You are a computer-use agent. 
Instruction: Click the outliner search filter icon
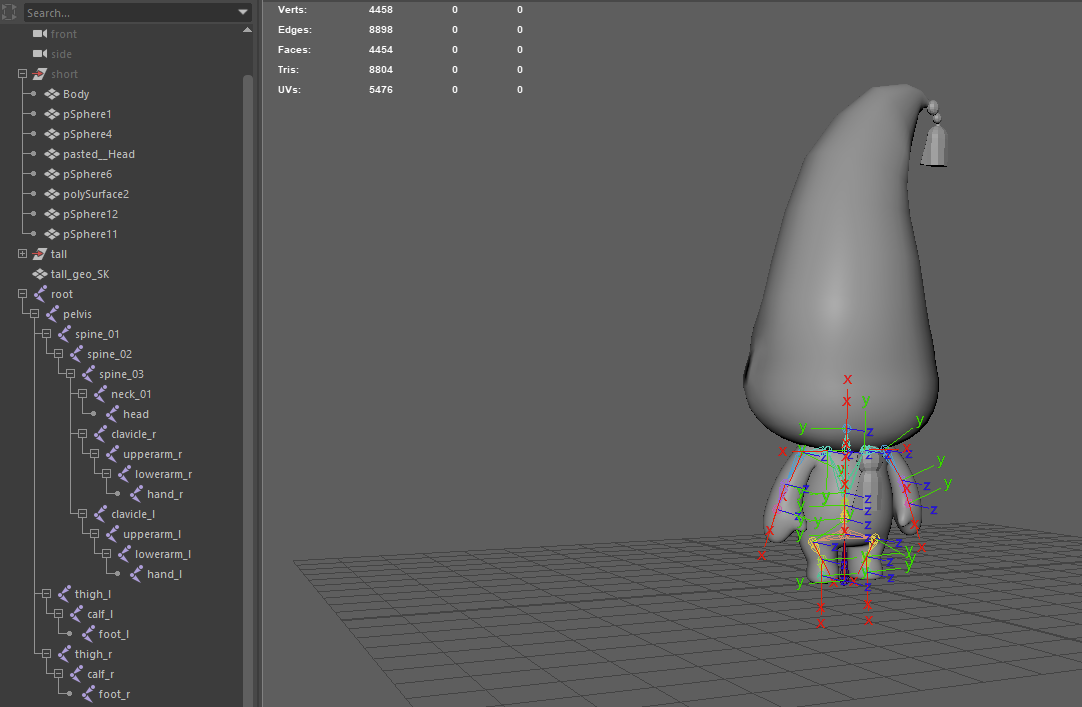(x=9, y=12)
